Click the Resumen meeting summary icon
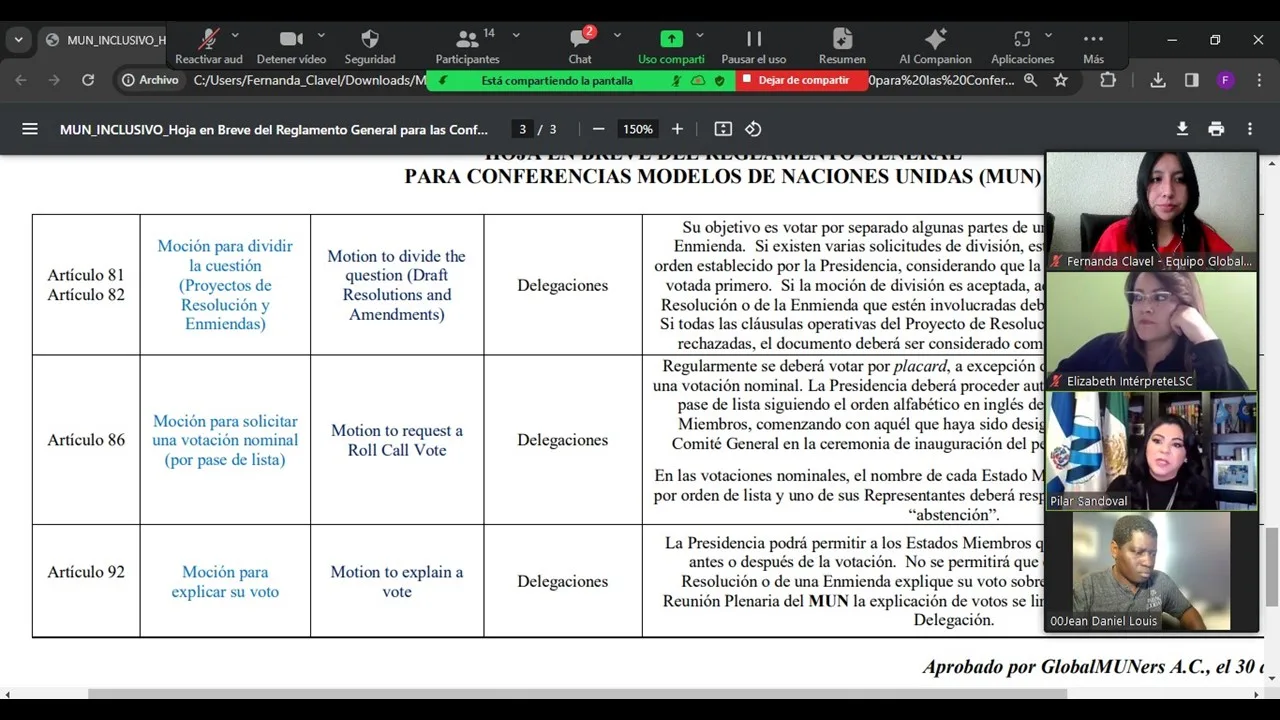1280x720 pixels. [x=842, y=40]
